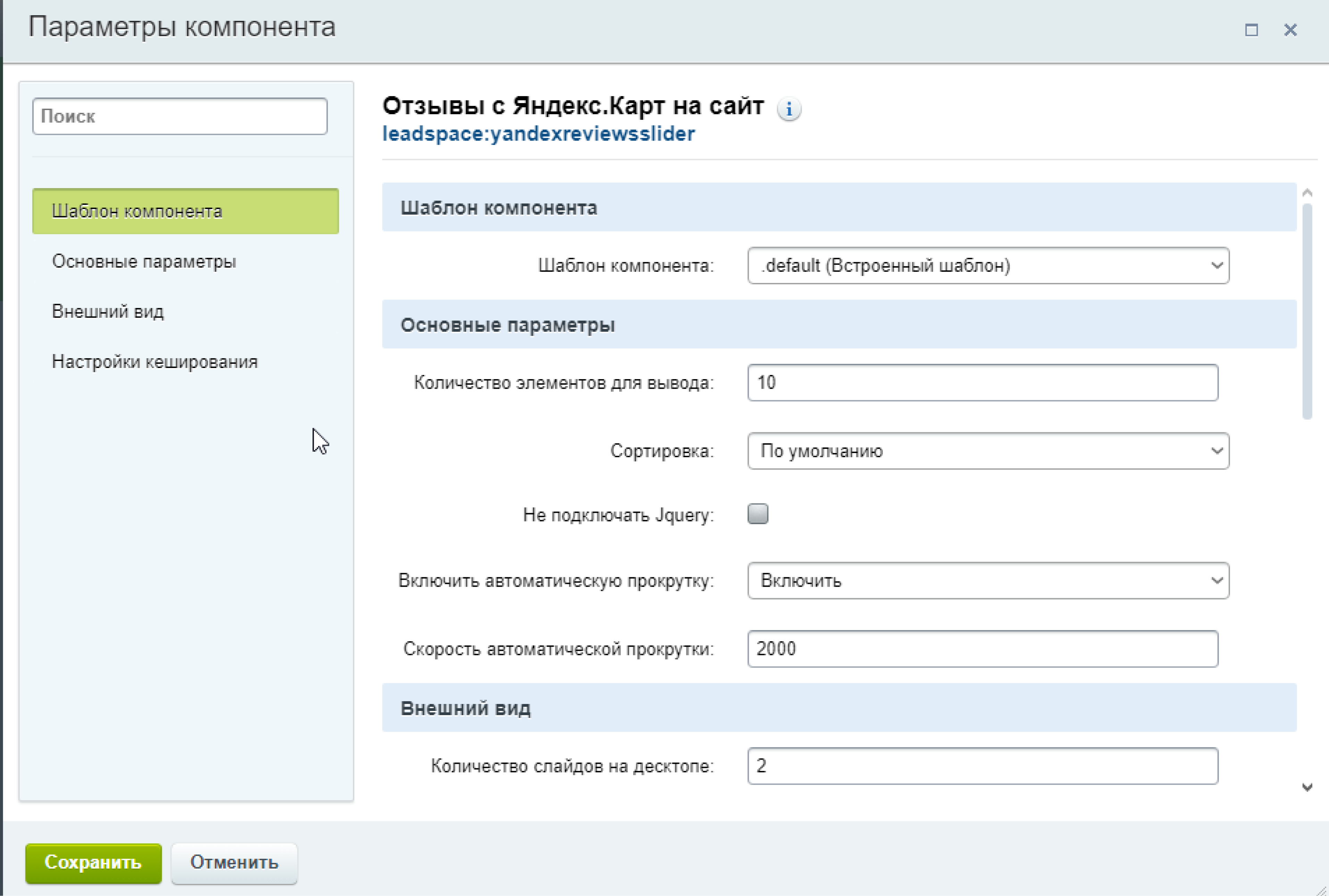
Task: Close the component parameters dialog
Action: coord(1290,30)
